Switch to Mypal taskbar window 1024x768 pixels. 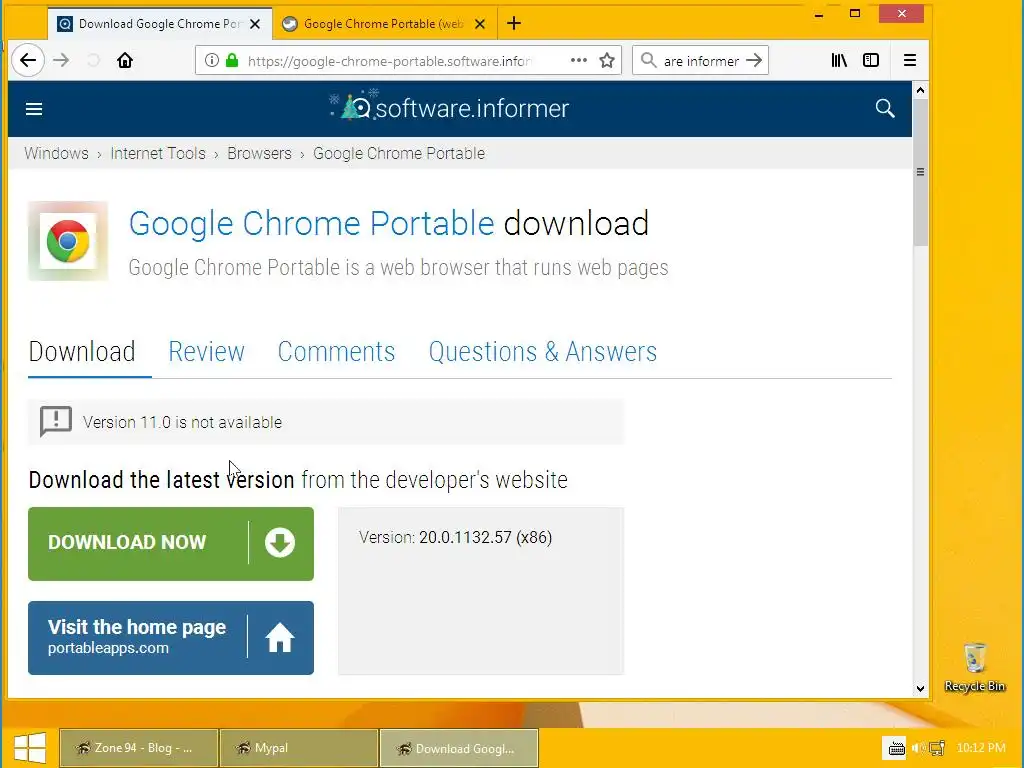(x=299, y=748)
